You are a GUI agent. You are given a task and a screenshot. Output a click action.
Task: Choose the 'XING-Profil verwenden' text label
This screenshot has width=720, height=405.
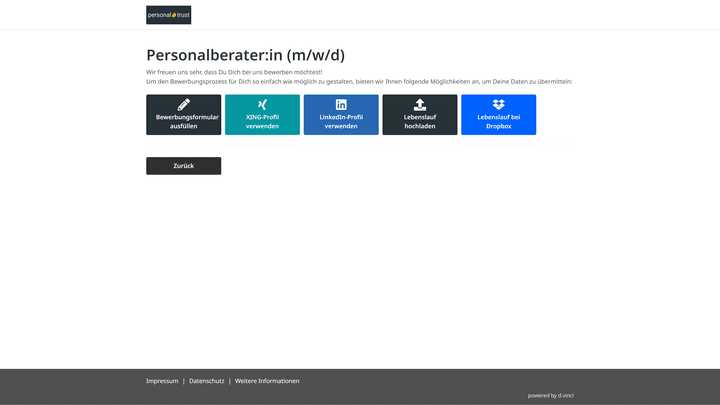(x=262, y=122)
